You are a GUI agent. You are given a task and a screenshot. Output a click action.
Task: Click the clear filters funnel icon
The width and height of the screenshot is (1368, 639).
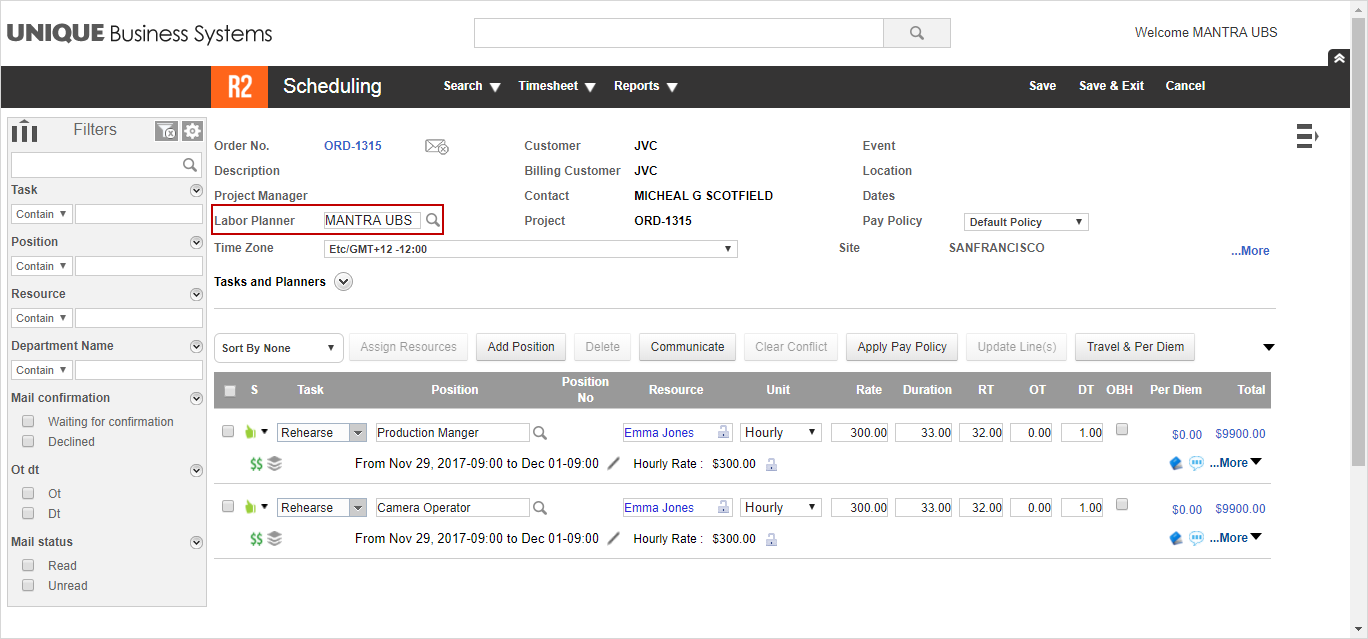[166, 131]
